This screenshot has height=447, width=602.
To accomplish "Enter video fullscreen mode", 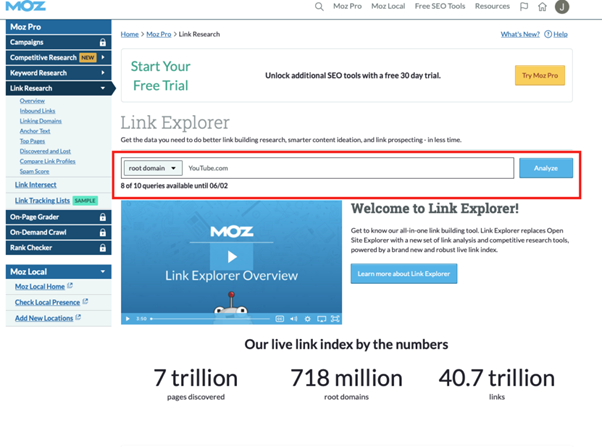I will [x=335, y=319].
